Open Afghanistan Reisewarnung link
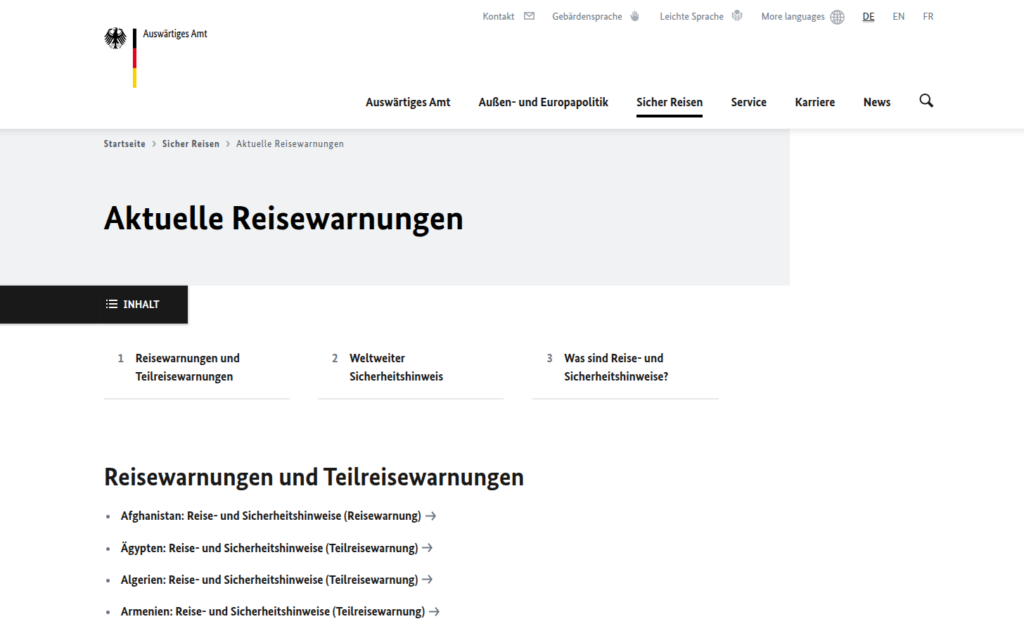The image size is (1024, 638). point(271,516)
